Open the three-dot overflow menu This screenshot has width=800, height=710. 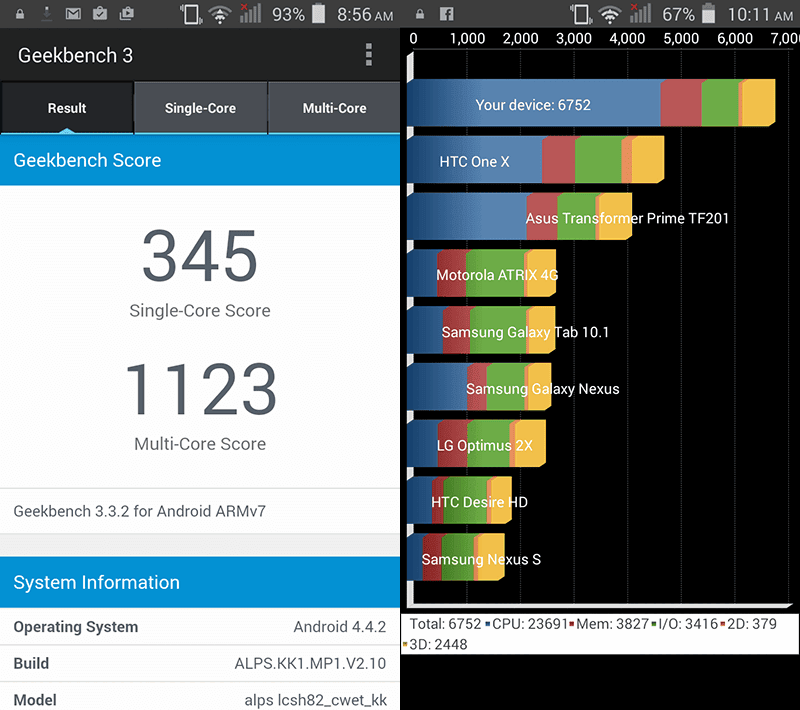tap(368, 55)
